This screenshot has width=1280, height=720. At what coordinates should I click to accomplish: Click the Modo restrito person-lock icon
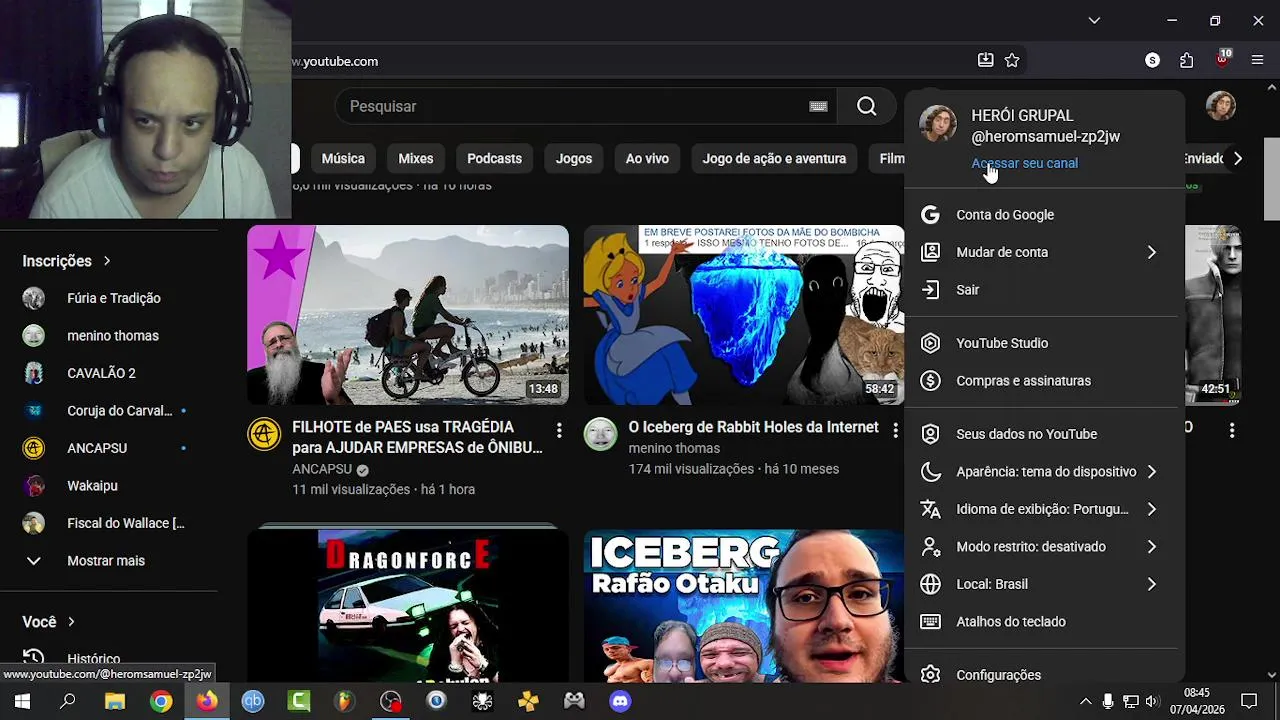tap(930, 547)
